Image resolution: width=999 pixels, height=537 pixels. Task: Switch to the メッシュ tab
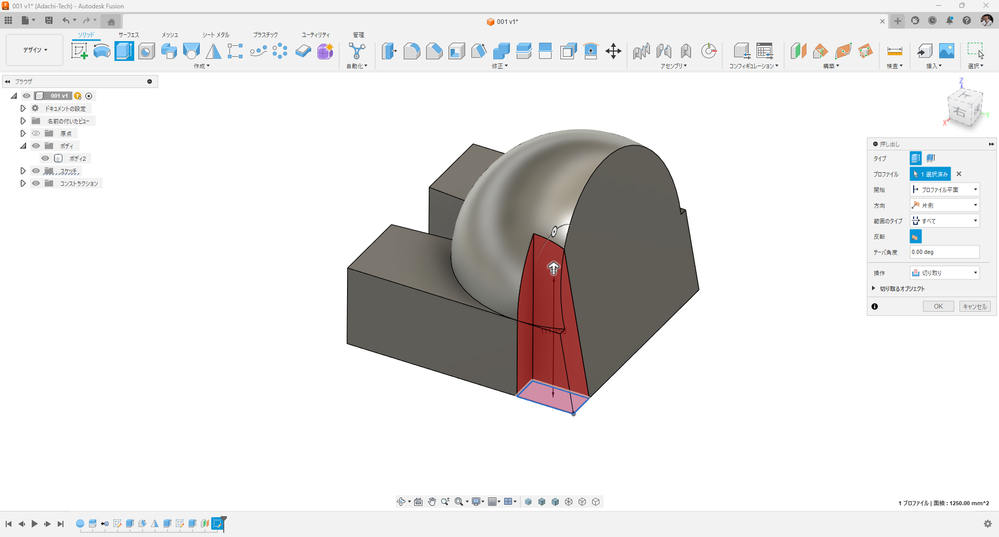click(169, 35)
